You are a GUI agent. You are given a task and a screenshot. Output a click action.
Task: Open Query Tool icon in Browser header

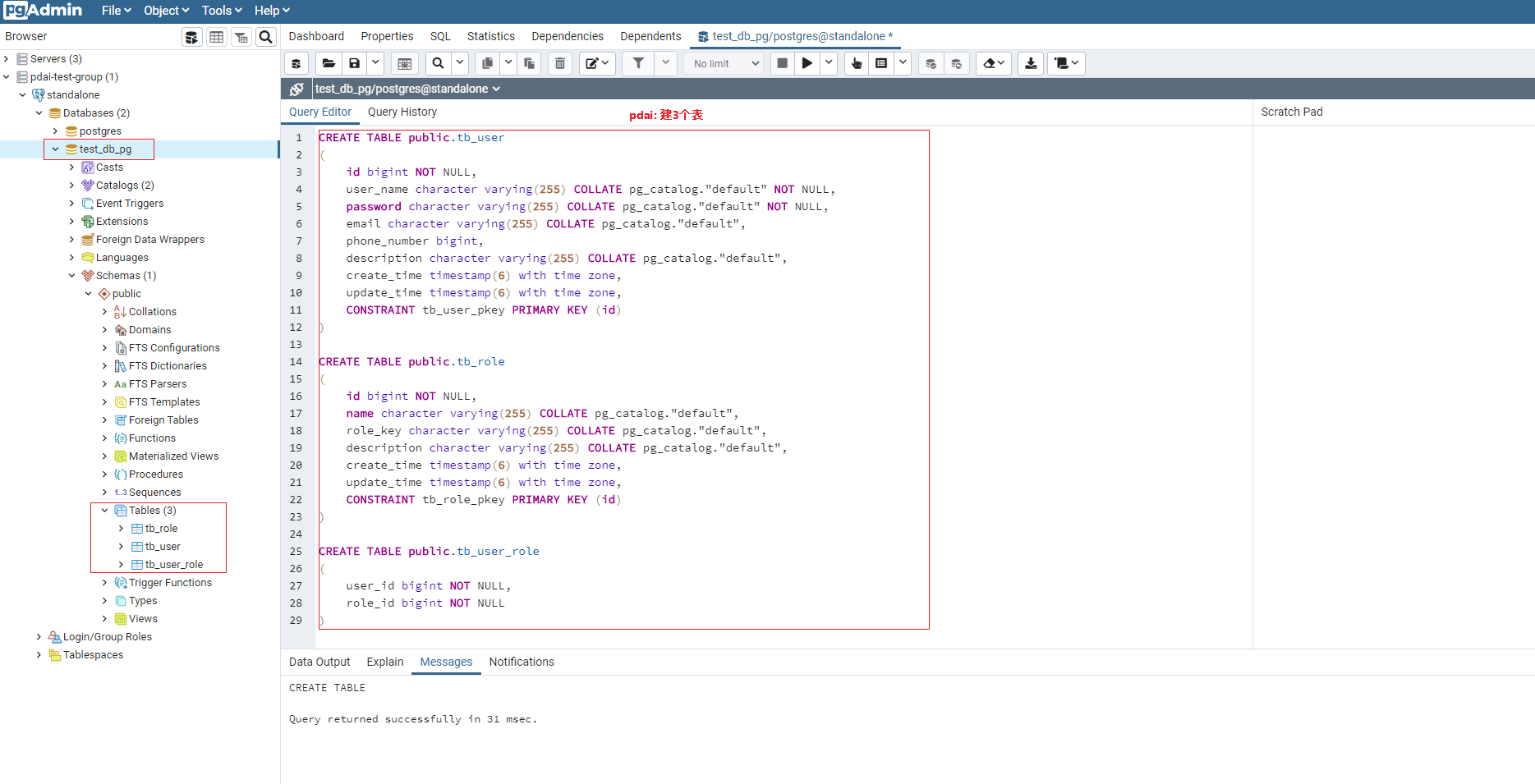(x=191, y=37)
